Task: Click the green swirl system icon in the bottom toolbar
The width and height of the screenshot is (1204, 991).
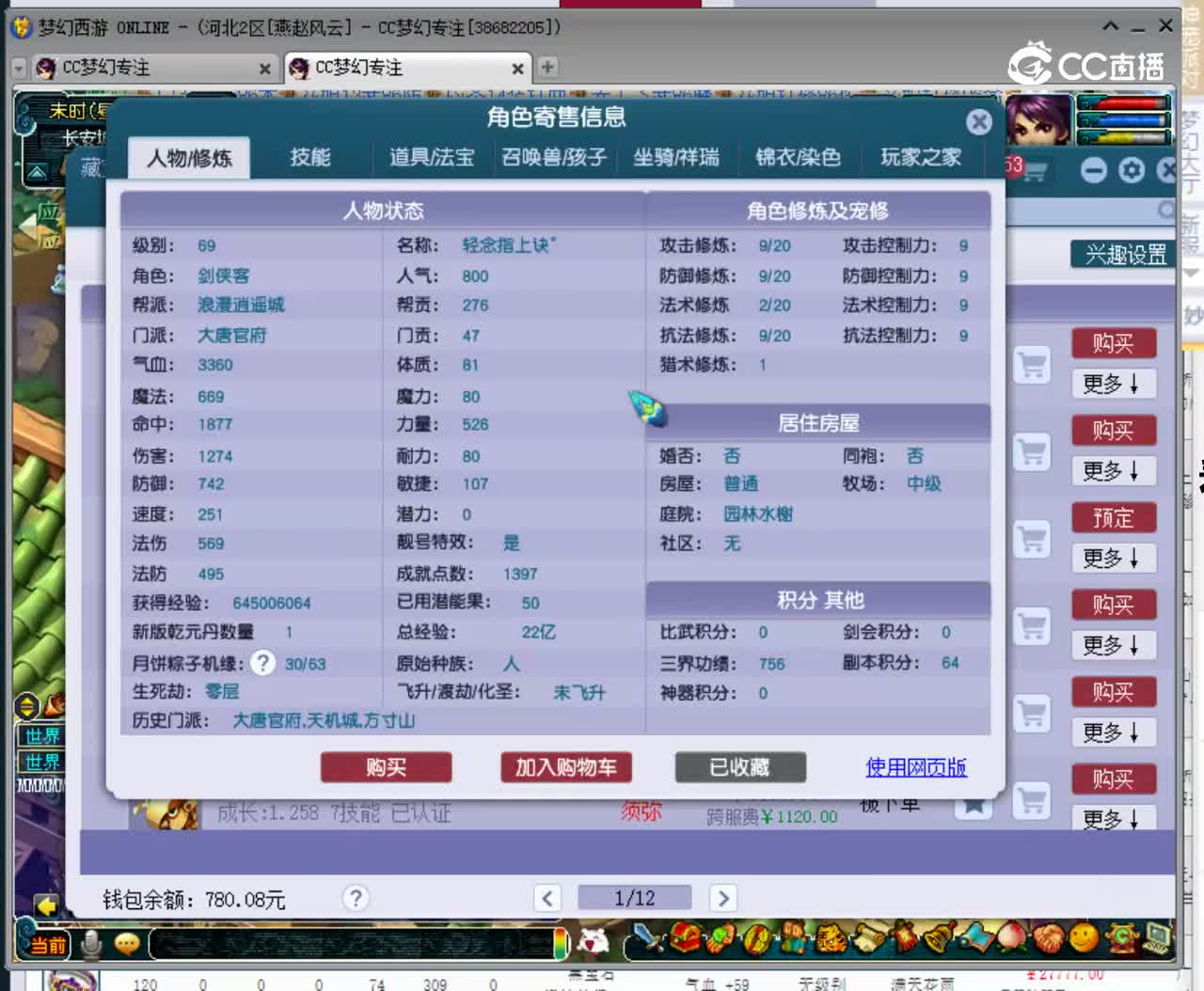Action: (1122, 937)
